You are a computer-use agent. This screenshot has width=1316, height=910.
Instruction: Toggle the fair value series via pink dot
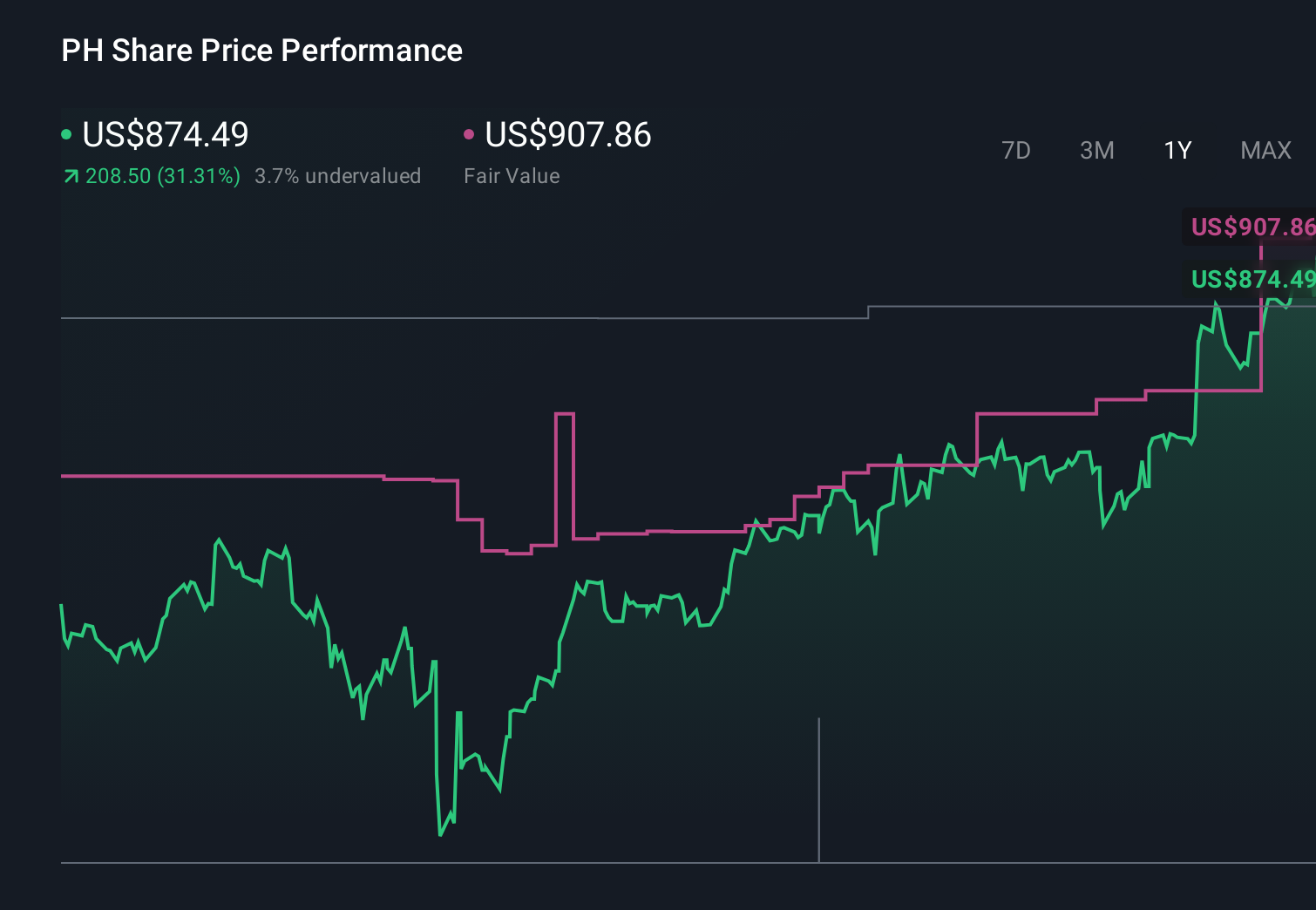pos(470,133)
